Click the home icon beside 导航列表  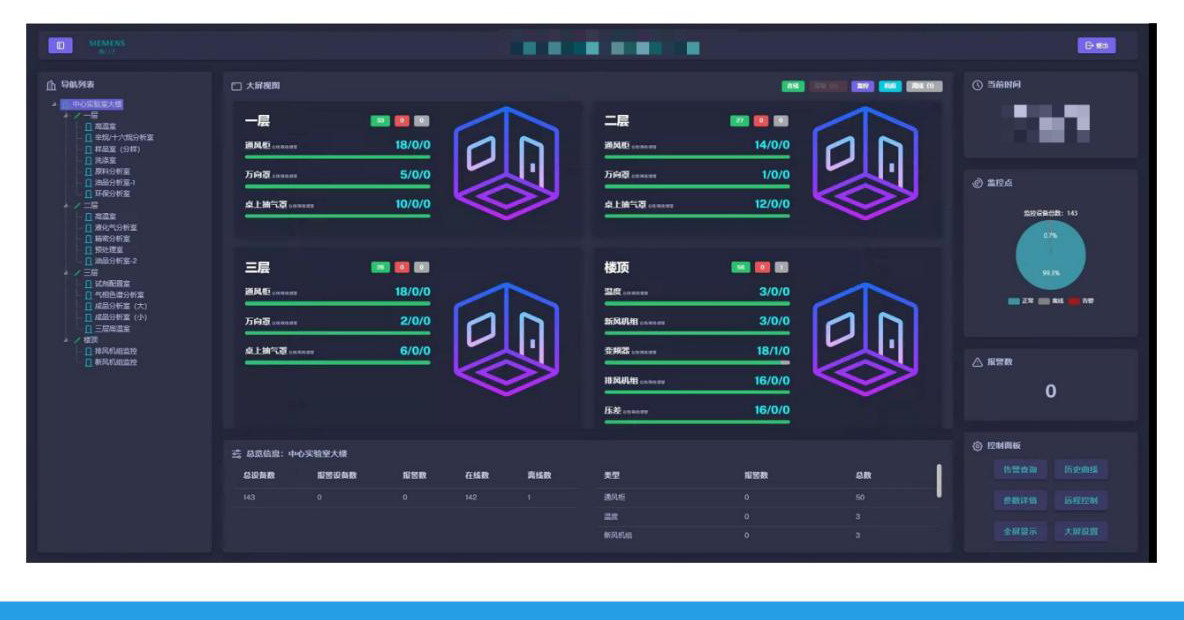tap(52, 85)
